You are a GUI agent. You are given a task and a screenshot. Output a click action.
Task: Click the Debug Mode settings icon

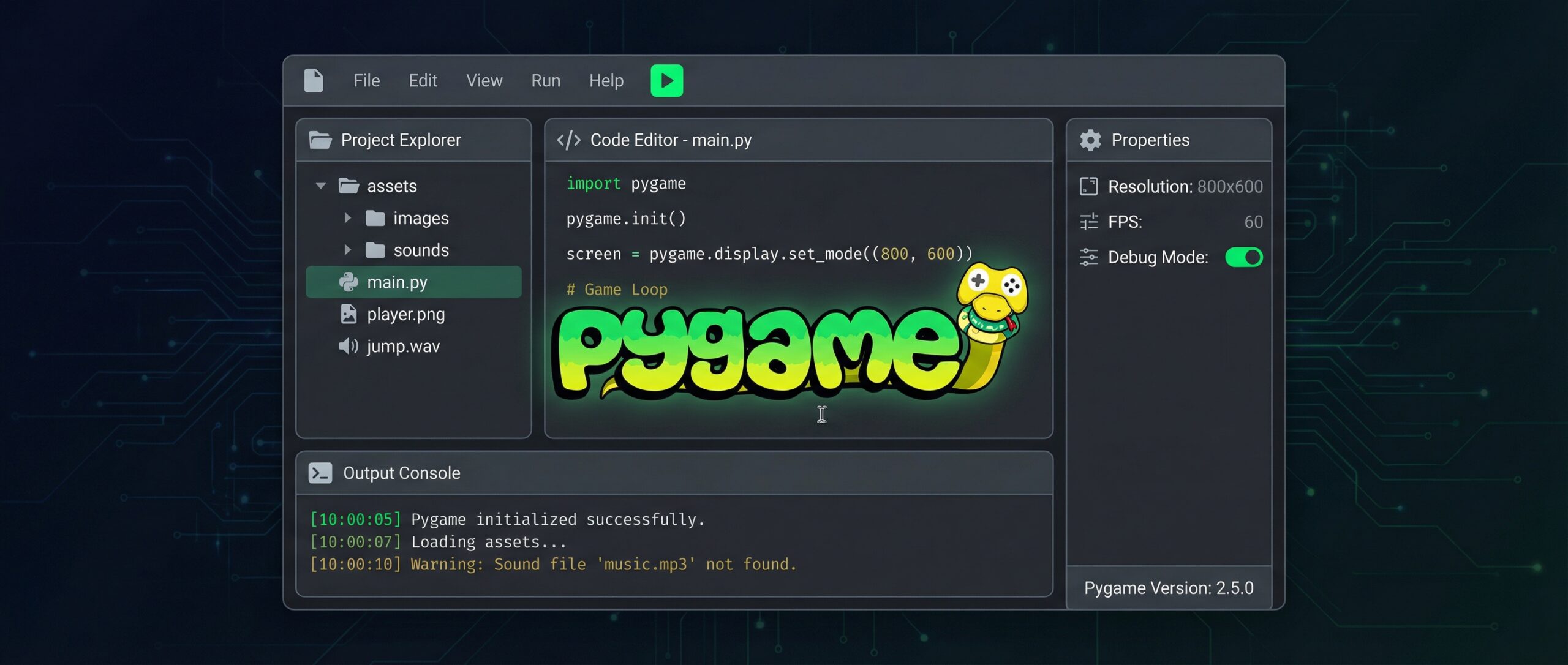click(1088, 257)
